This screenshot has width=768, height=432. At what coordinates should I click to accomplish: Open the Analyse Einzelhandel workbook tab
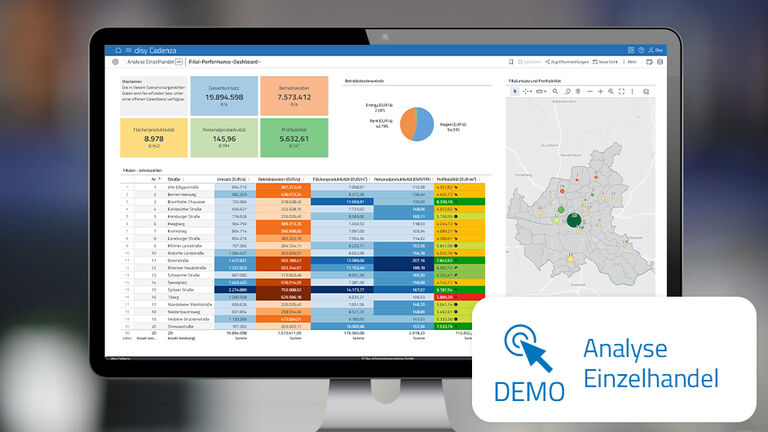[x=138, y=62]
